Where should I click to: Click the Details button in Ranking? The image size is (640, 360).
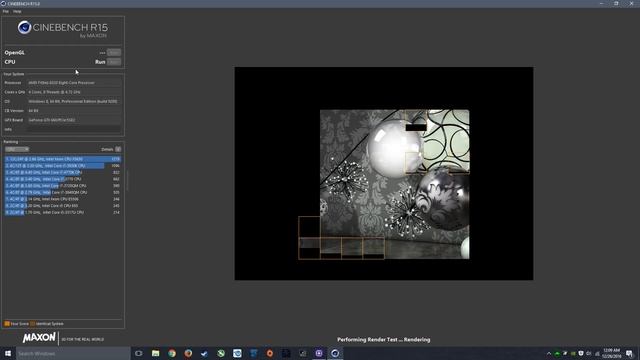(118, 149)
